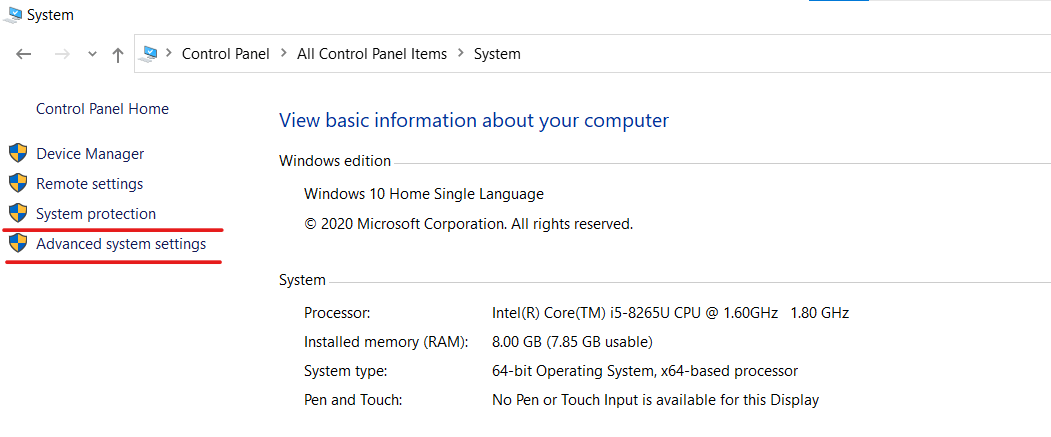Open the recent locations dropdown arrow
1051x437 pixels.
pyautogui.click(x=92, y=55)
